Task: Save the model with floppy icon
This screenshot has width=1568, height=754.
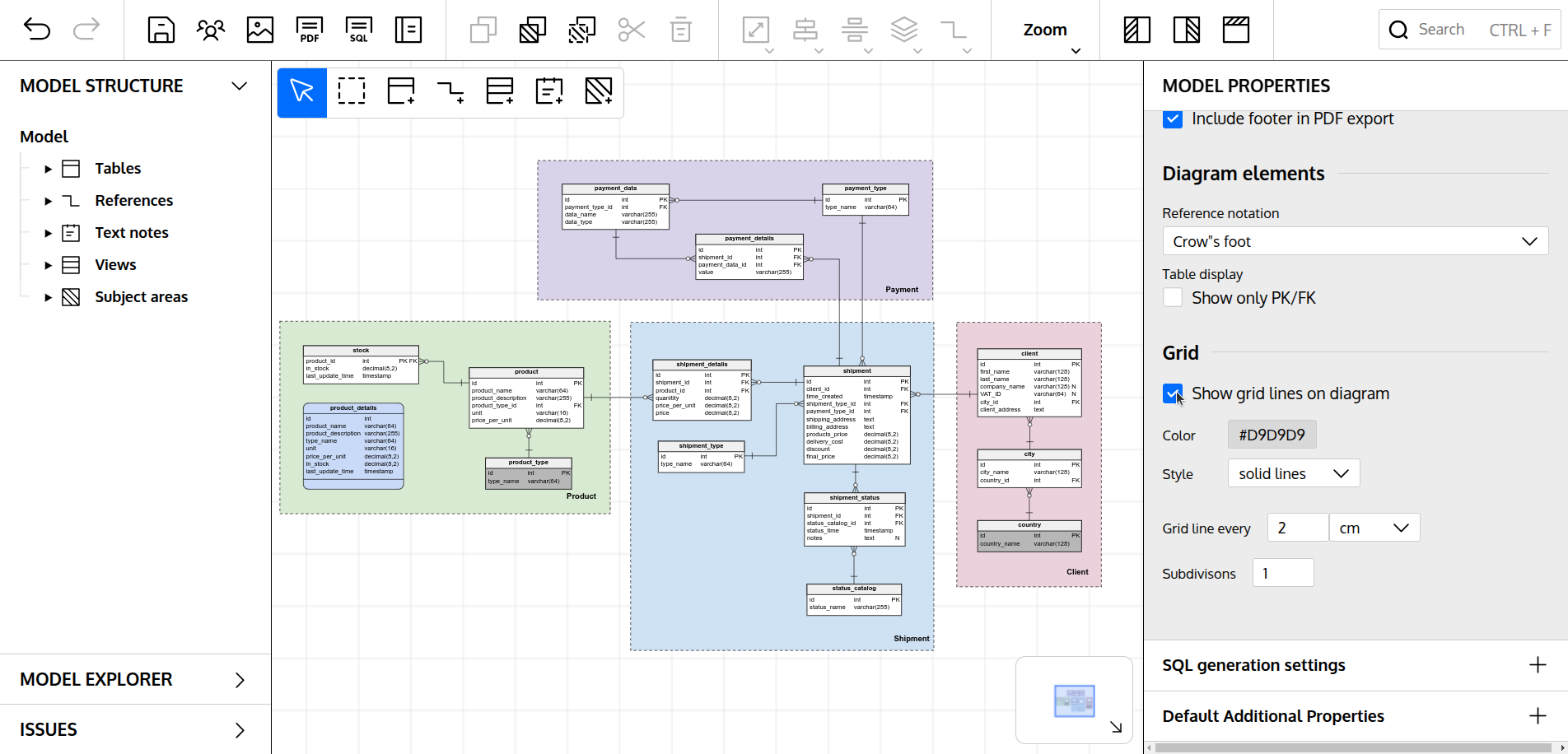Action: click(x=161, y=30)
